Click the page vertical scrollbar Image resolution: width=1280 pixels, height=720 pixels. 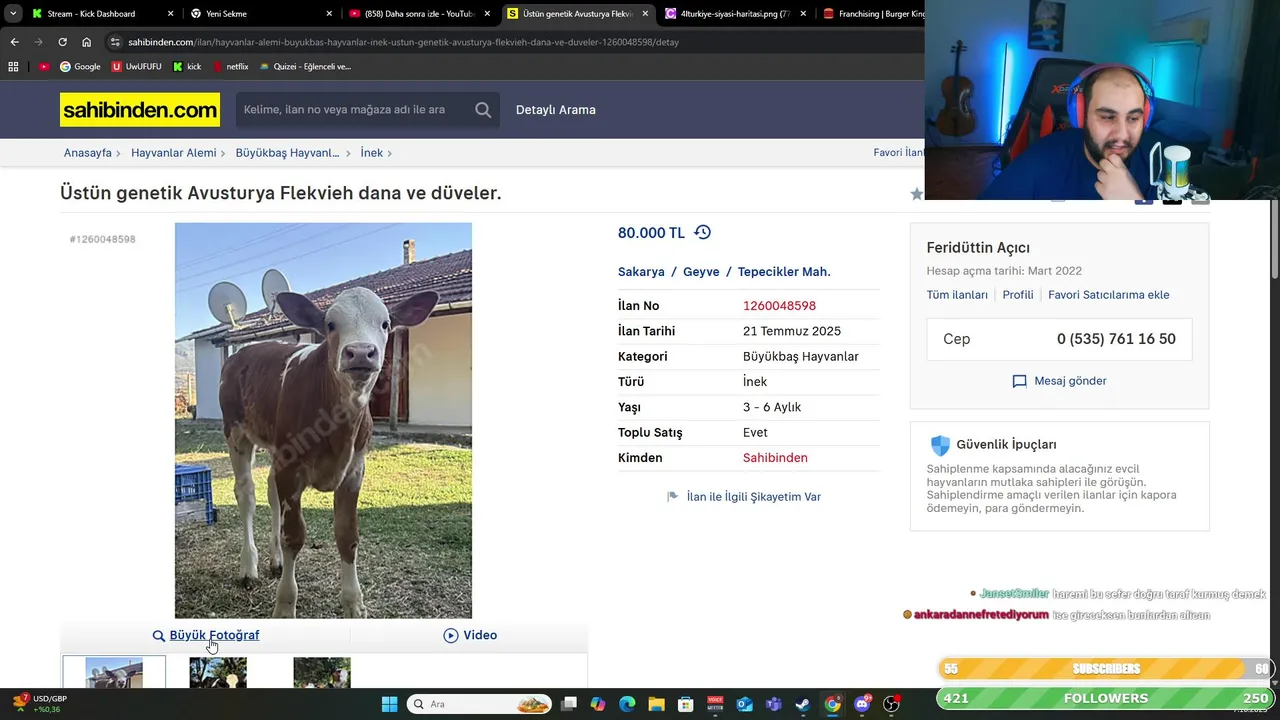tap(1274, 240)
